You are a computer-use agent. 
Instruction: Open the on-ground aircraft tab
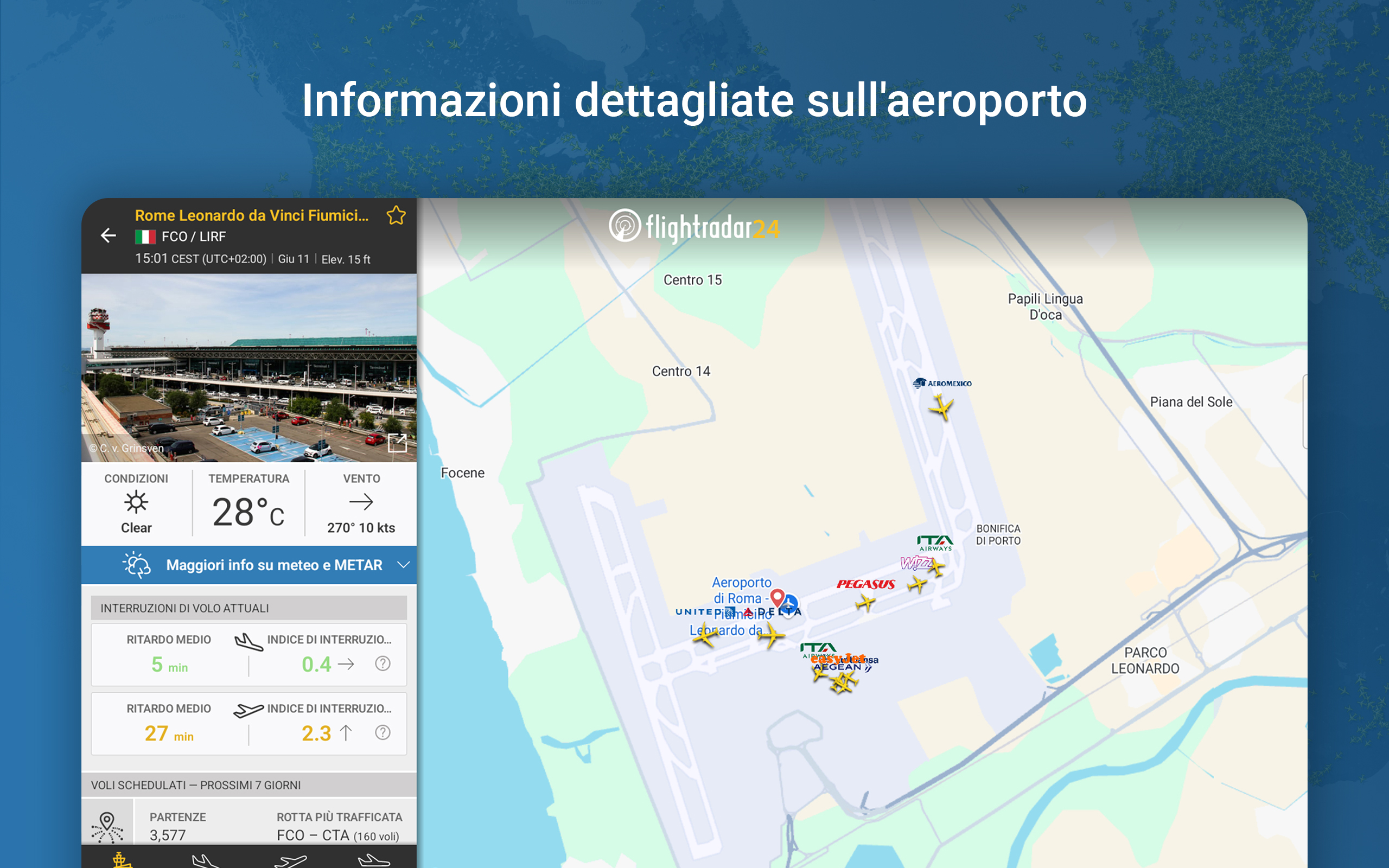pyautogui.click(x=374, y=860)
